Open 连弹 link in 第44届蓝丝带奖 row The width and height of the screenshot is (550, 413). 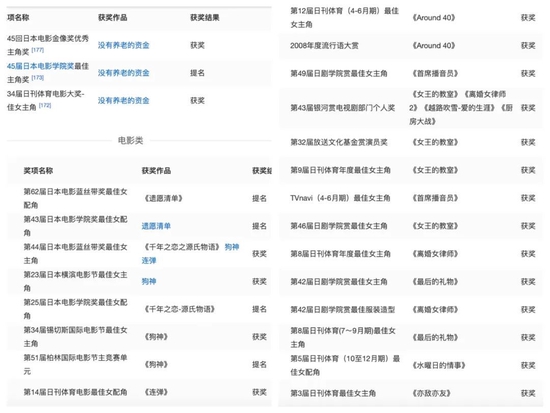point(149,260)
